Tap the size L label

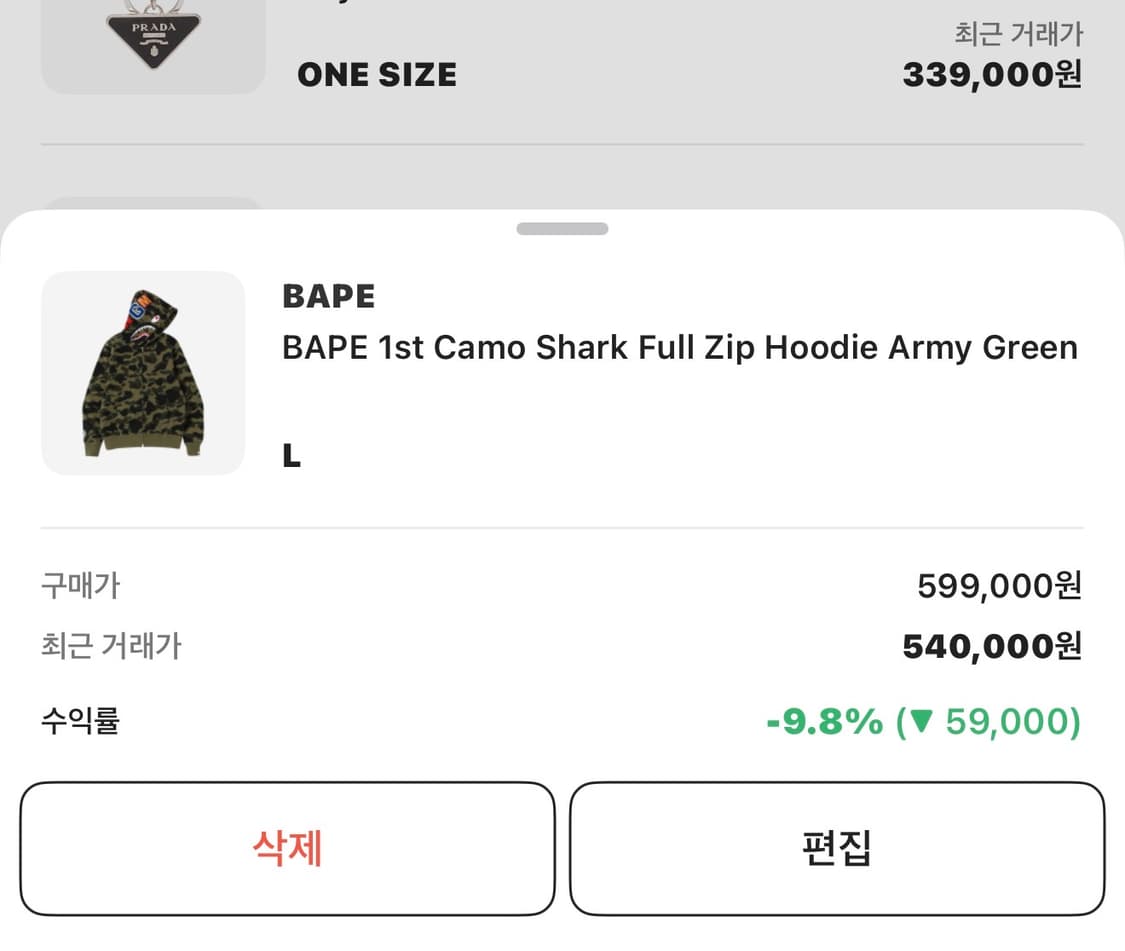pos(292,457)
